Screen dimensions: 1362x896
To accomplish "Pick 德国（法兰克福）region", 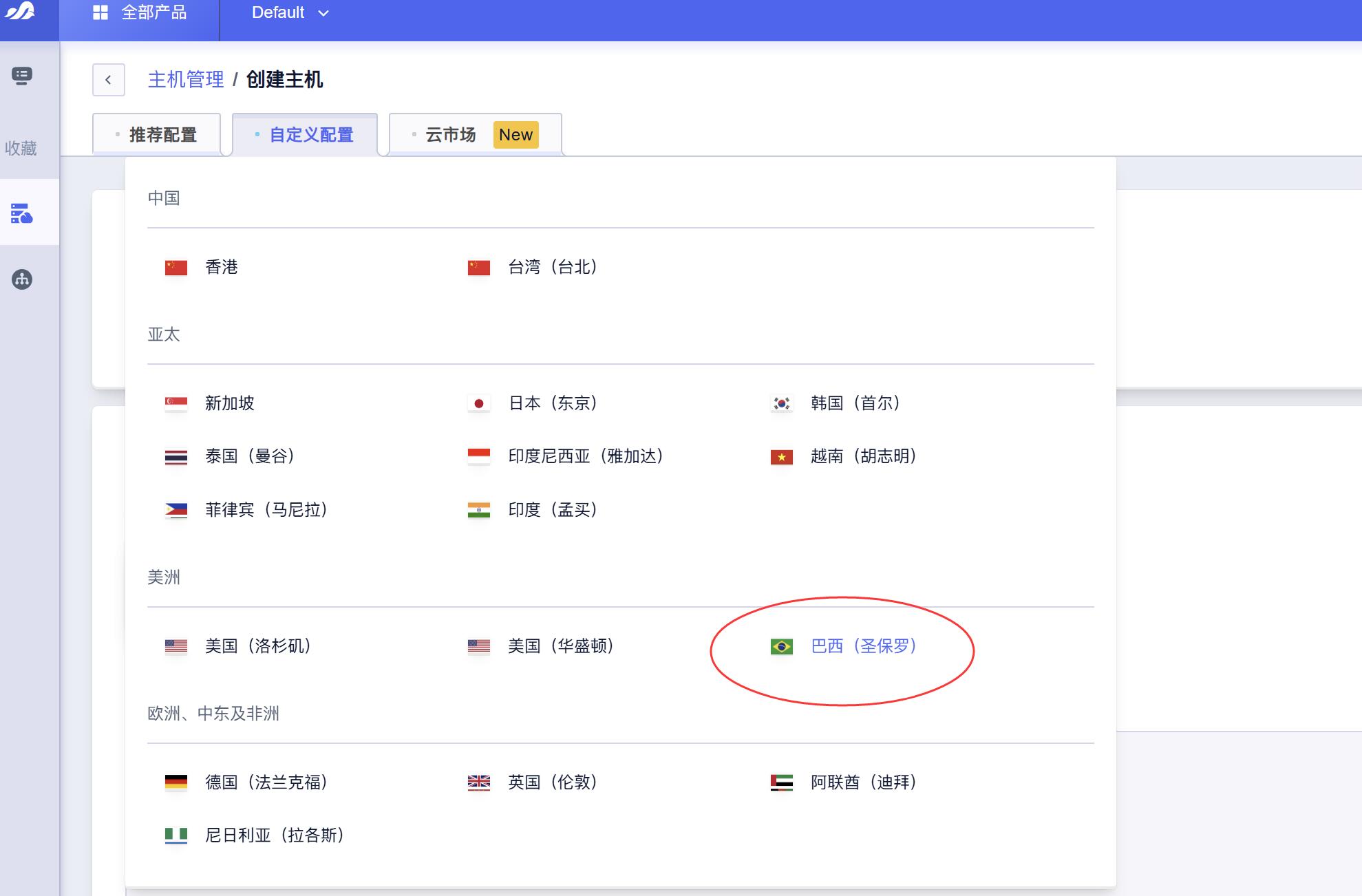I will 266,782.
